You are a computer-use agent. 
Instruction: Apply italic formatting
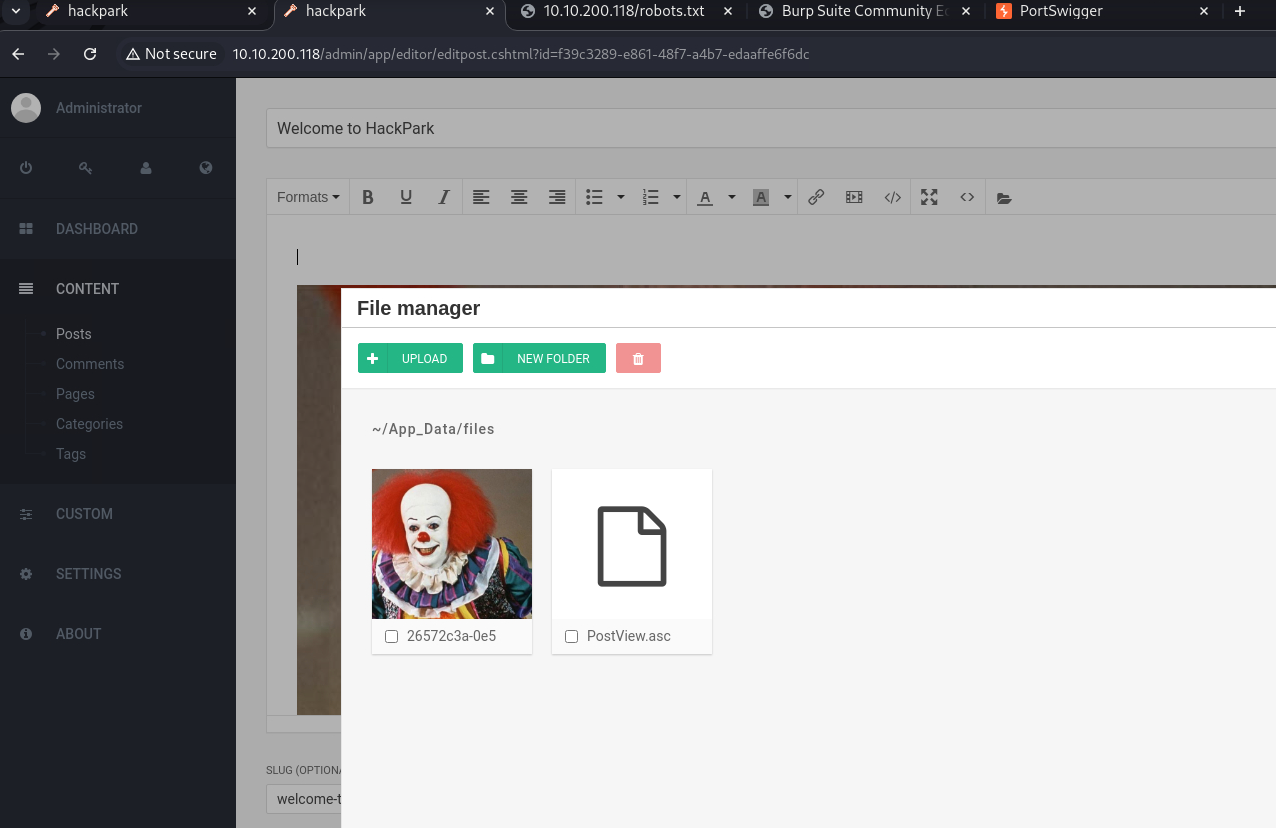coord(444,197)
